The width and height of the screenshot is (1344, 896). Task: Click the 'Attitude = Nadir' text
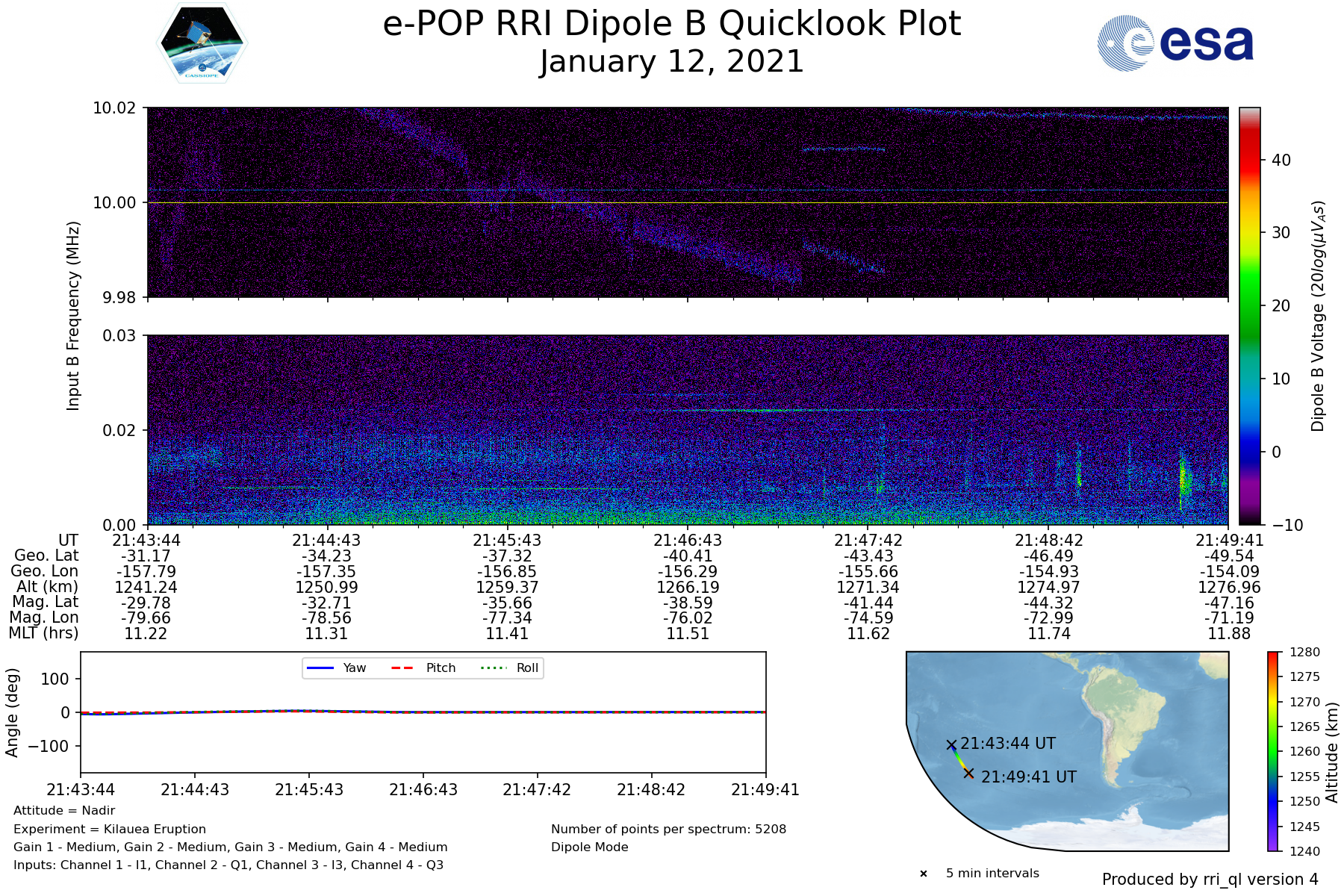coord(64,810)
